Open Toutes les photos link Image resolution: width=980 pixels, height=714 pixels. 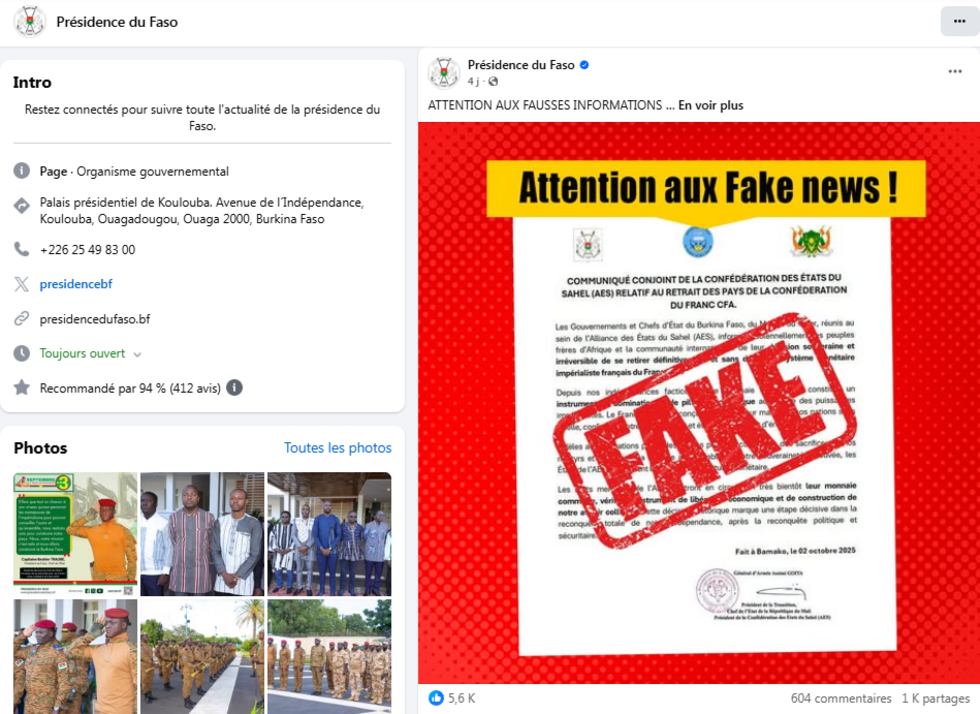pyautogui.click(x=338, y=448)
